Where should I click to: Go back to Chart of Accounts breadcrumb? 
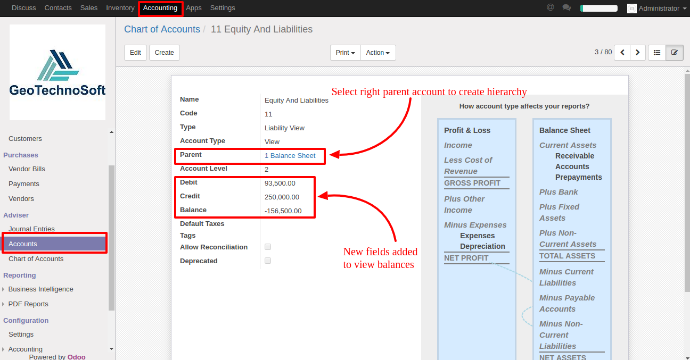tap(162, 29)
